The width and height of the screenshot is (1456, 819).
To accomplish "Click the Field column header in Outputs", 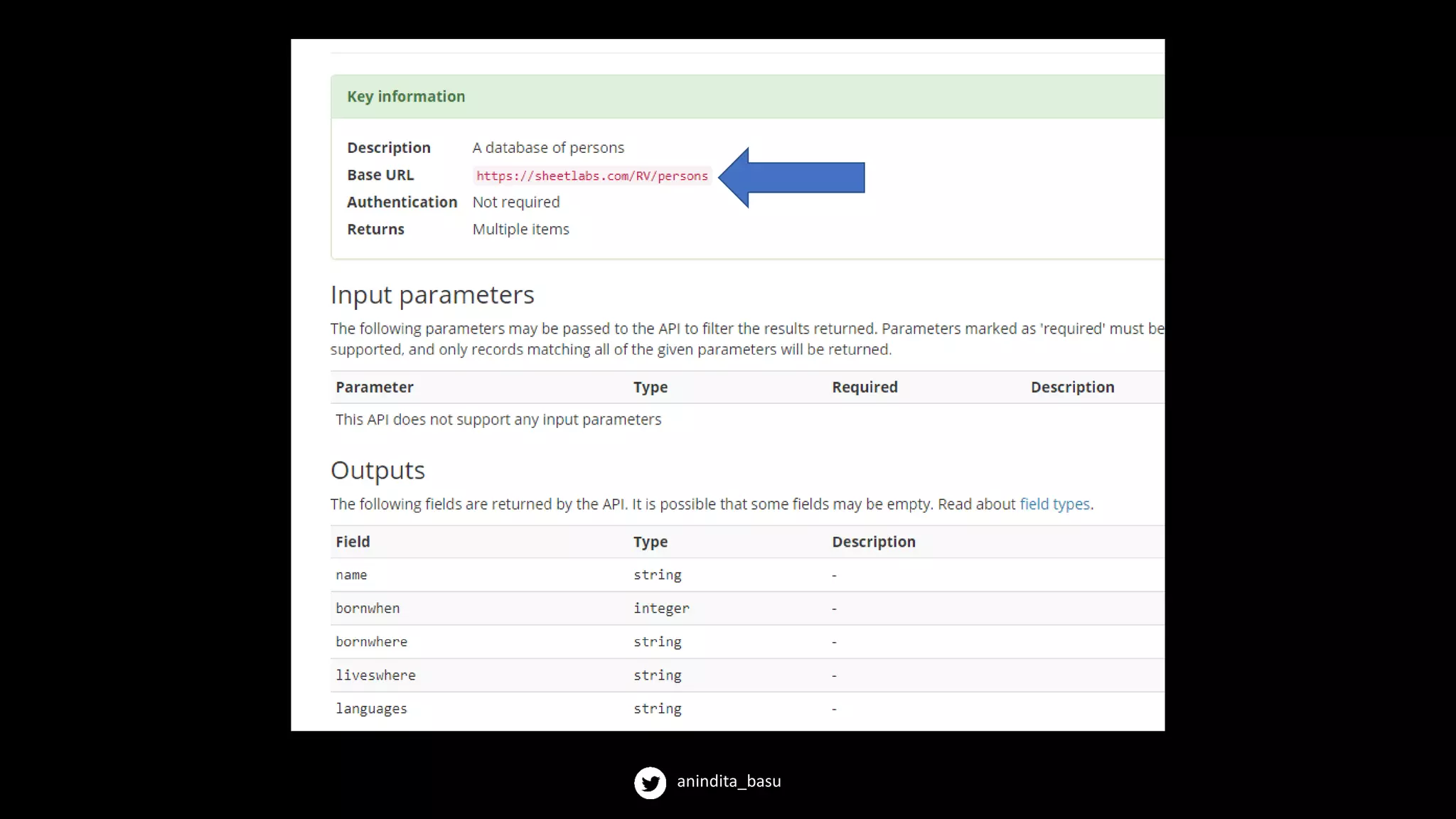I will [x=353, y=542].
